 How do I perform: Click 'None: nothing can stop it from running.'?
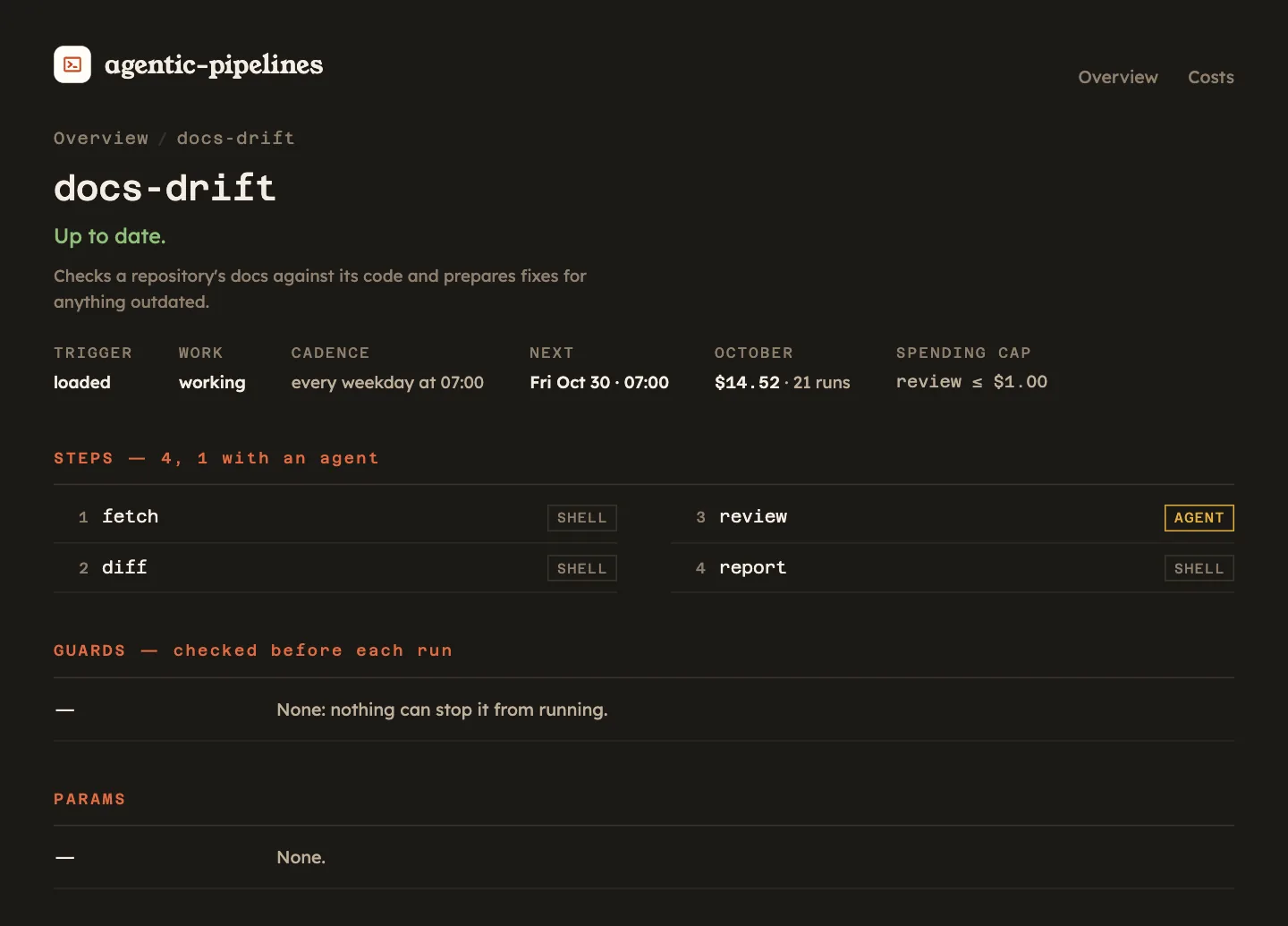442,709
